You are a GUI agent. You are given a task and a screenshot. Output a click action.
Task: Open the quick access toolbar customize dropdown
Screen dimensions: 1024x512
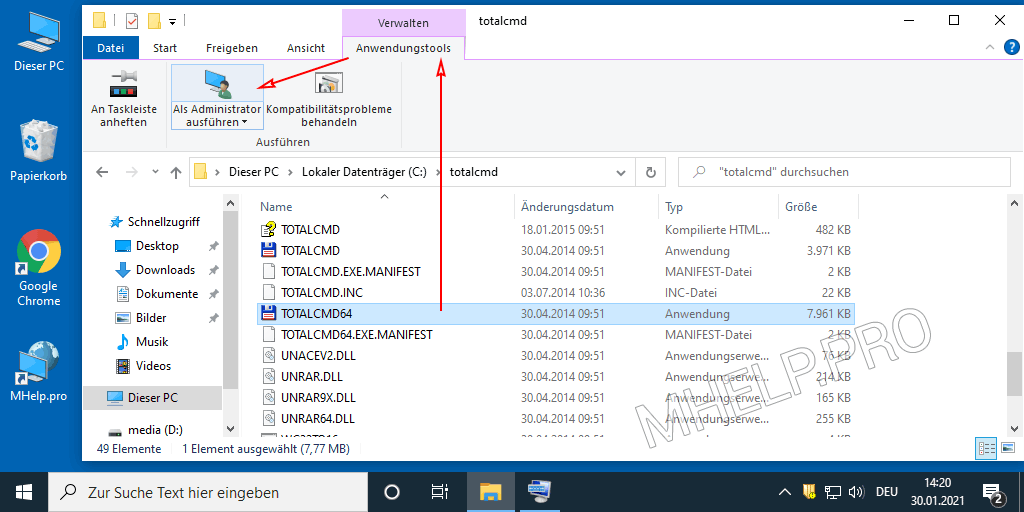tap(172, 22)
